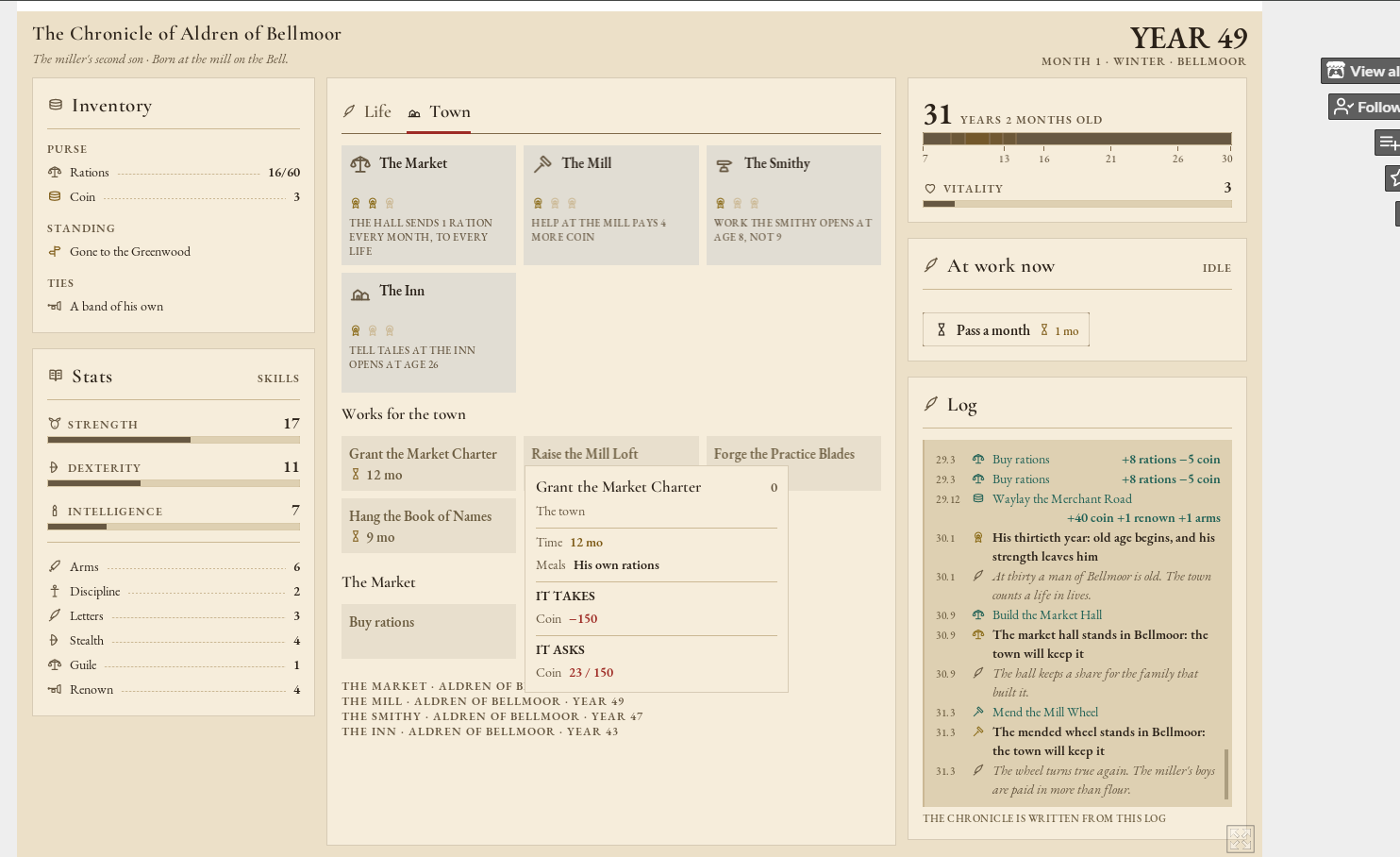The image size is (1400, 857).
Task: Click the View all button at the right edge
Action: pos(1361,71)
